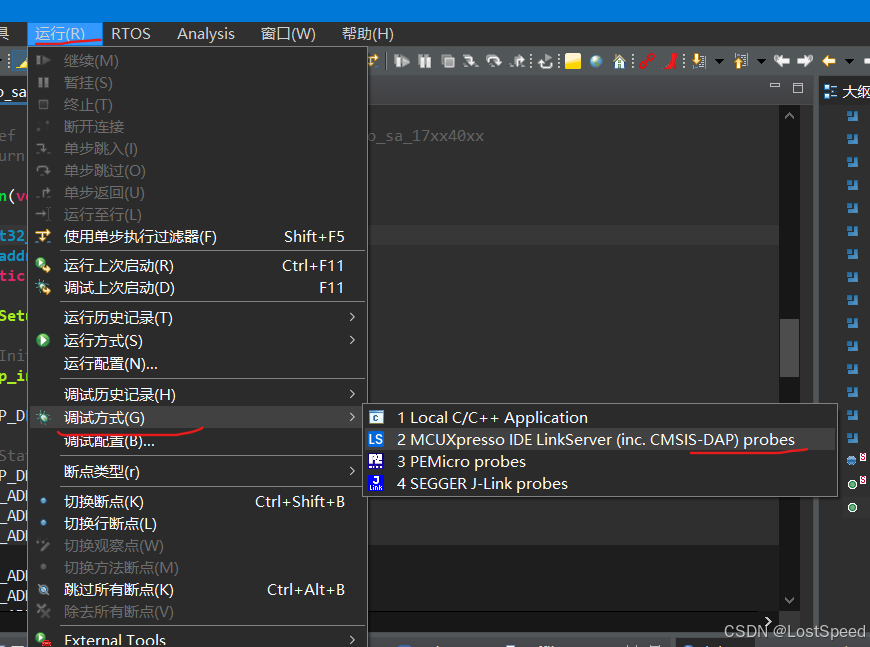Click the step into toolbar icon
Viewport: 870px width, 647px height.
coord(471,61)
